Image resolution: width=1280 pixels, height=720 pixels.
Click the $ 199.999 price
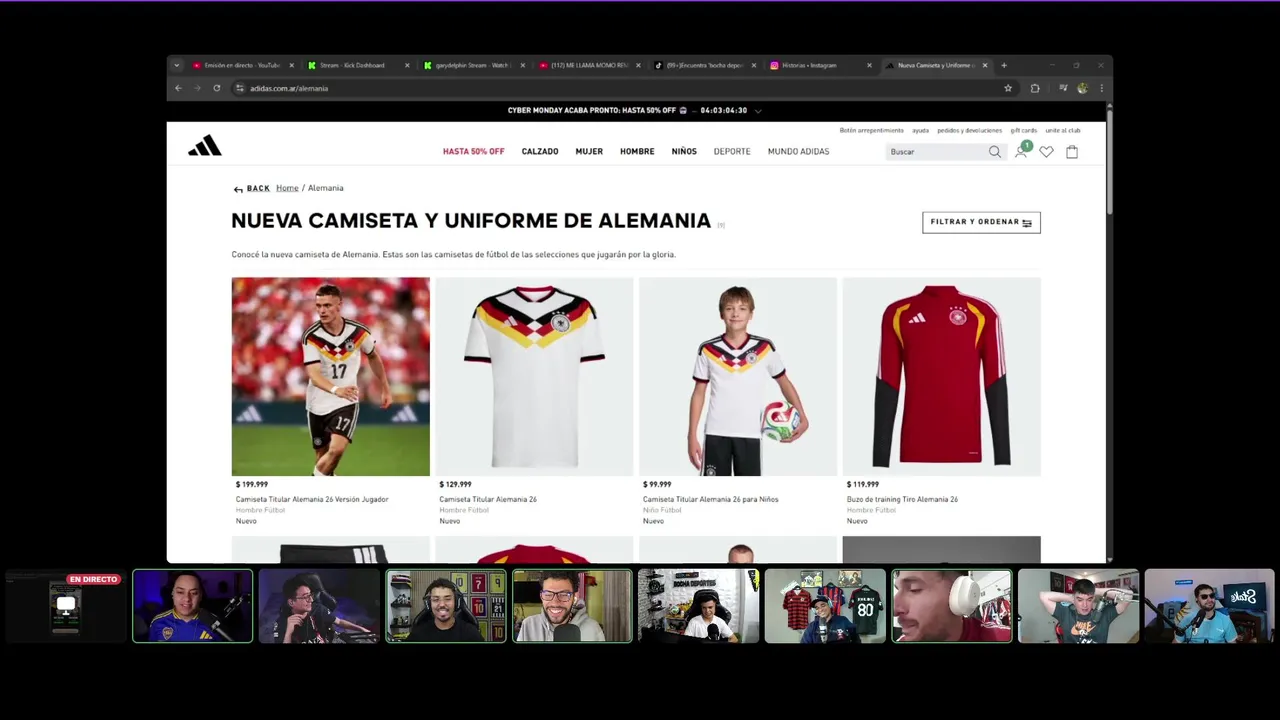click(x=252, y=485)
